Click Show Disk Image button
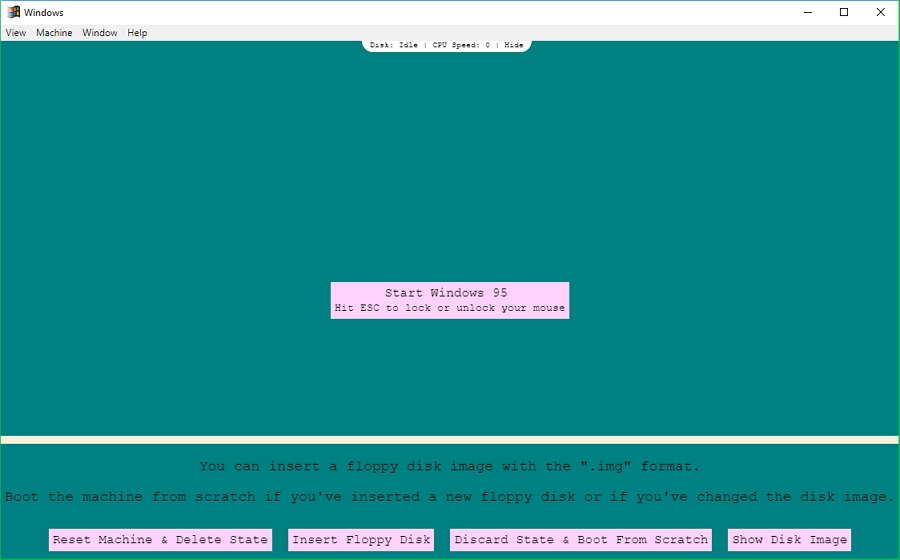This screenshot has height=560, width=900. [x=789, y=540]
